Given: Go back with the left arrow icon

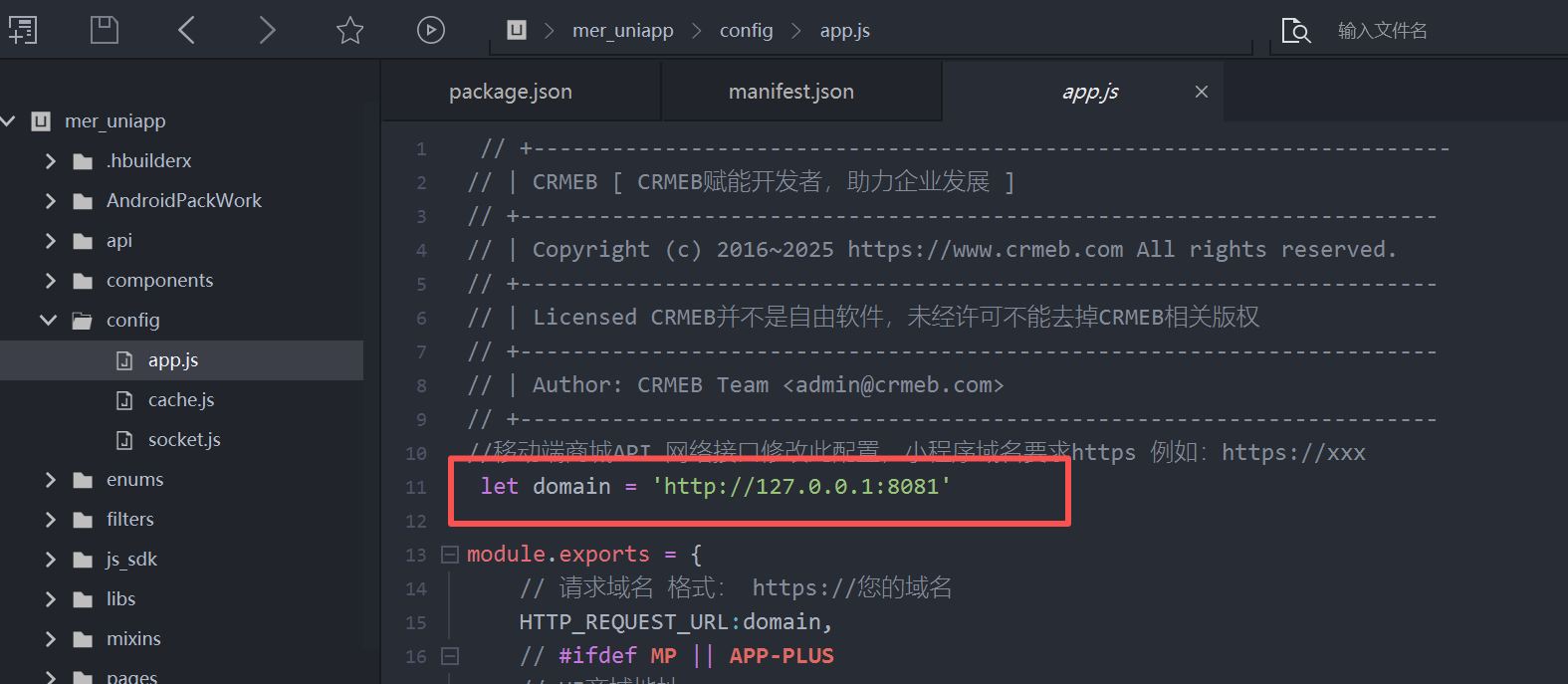Looking at the screenshot, I should coord(186,30).
